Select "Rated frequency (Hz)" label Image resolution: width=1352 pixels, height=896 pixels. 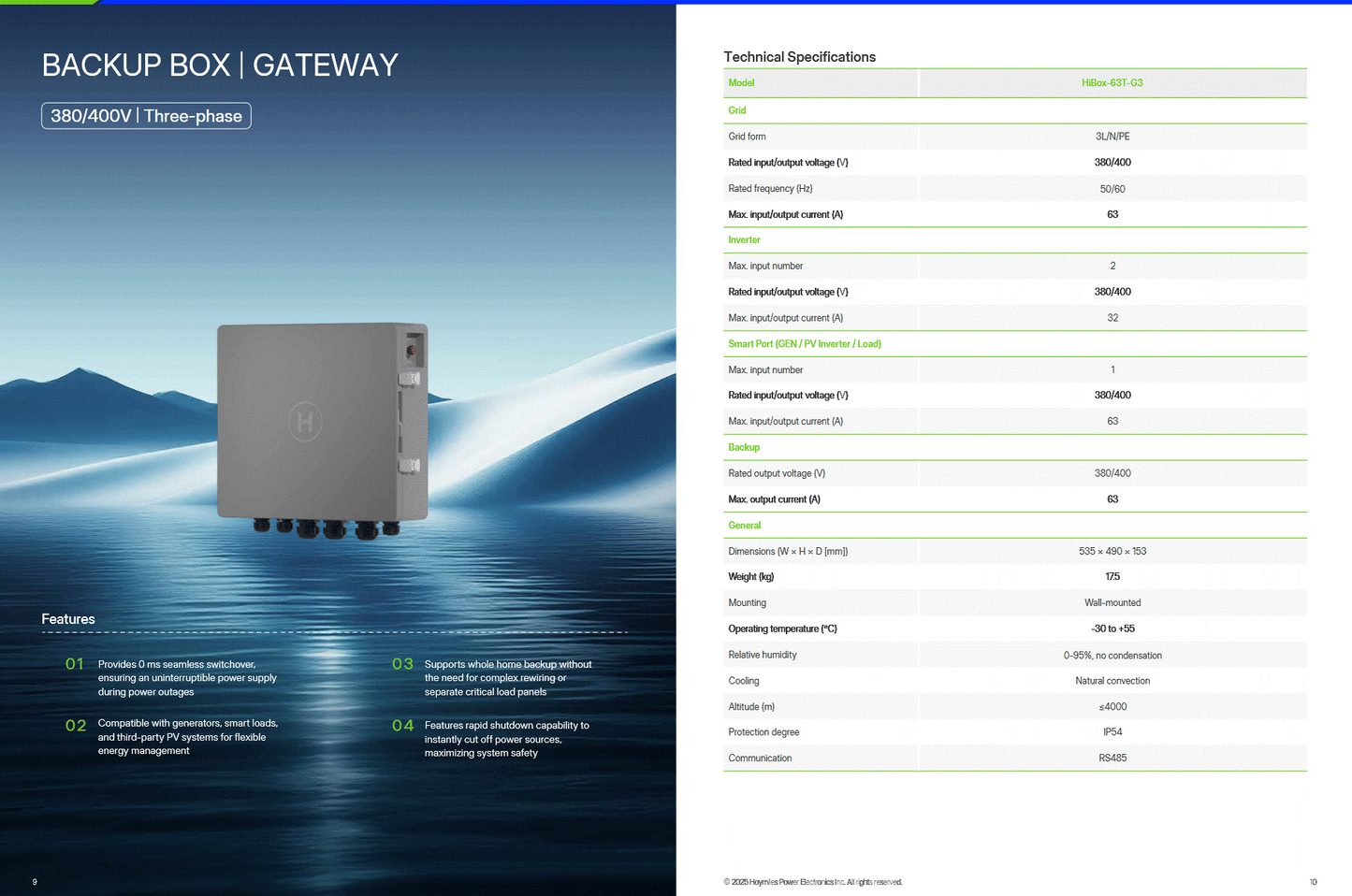[x=770, y=189]
